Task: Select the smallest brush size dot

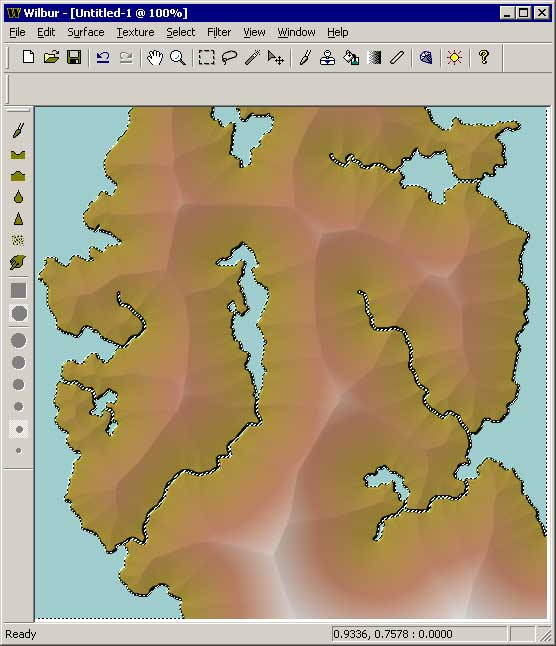Action: tap(19, 451)
